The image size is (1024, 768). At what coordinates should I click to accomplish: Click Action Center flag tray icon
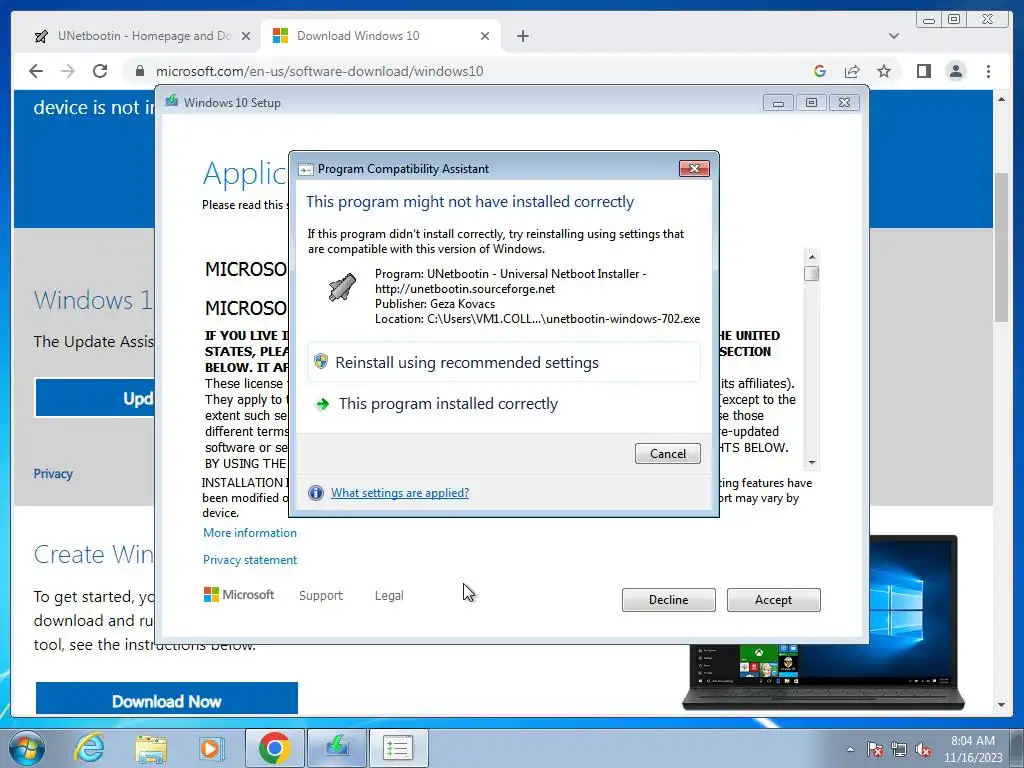point(875,749)
